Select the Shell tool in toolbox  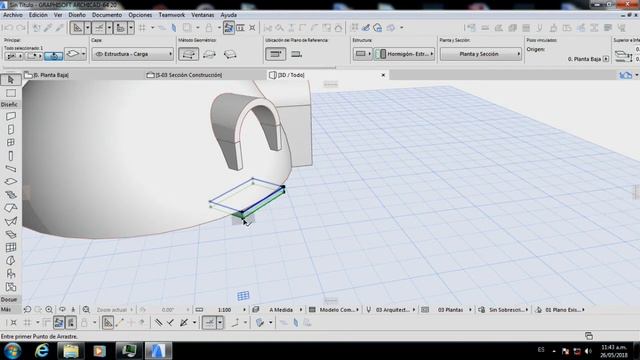[x=11, y=221]
